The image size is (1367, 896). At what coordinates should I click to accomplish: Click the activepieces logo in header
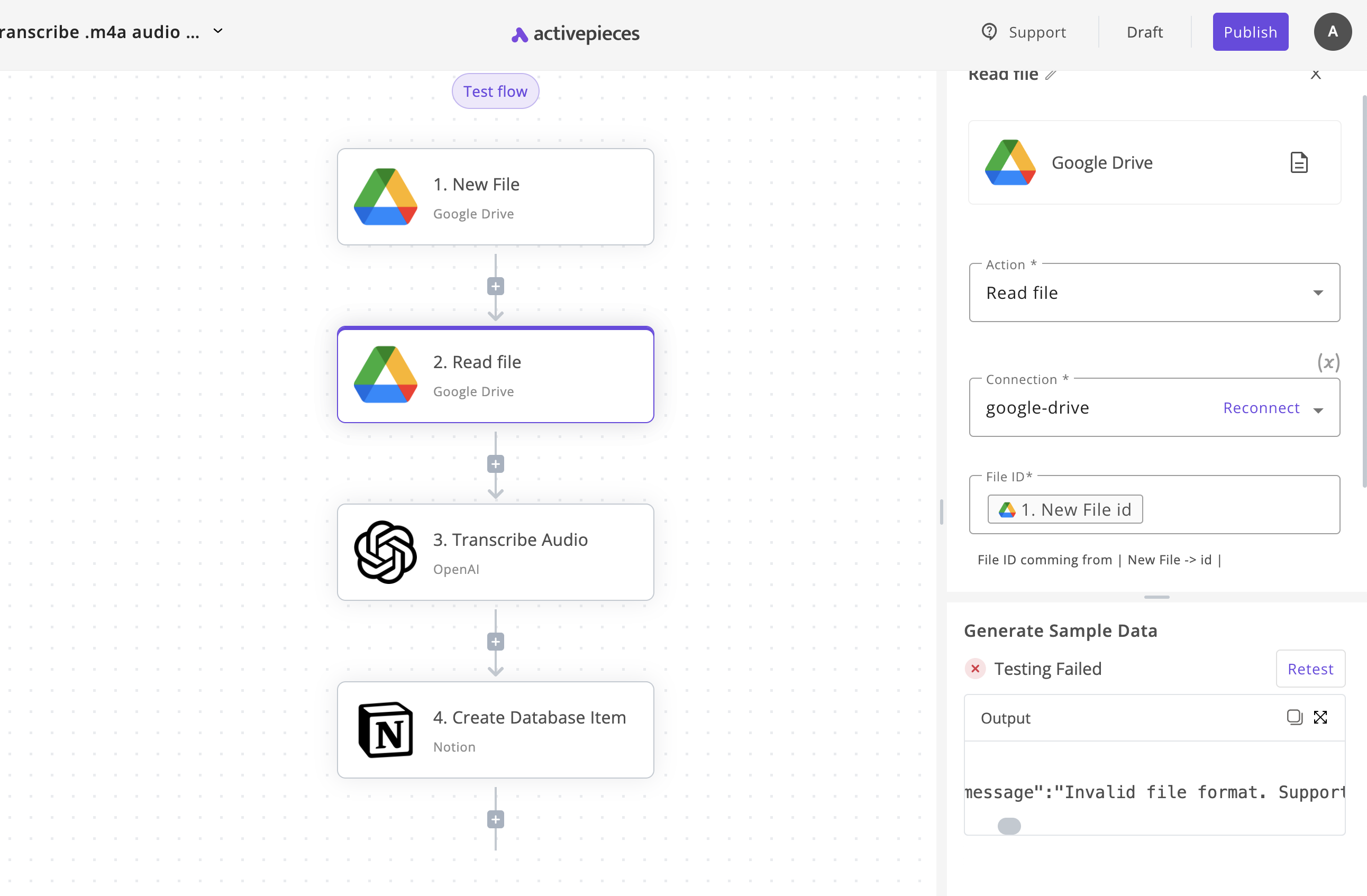pyautogui.click(x=576, y=33)
